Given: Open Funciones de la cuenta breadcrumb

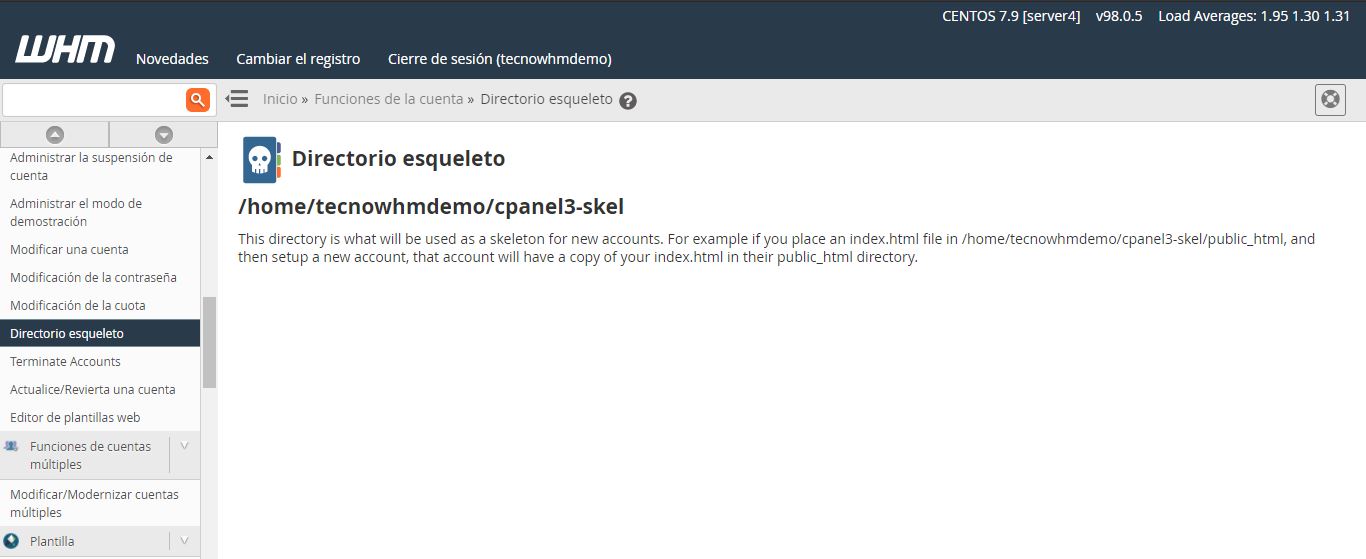Looking at the screenshot, I should pos(388,99).
